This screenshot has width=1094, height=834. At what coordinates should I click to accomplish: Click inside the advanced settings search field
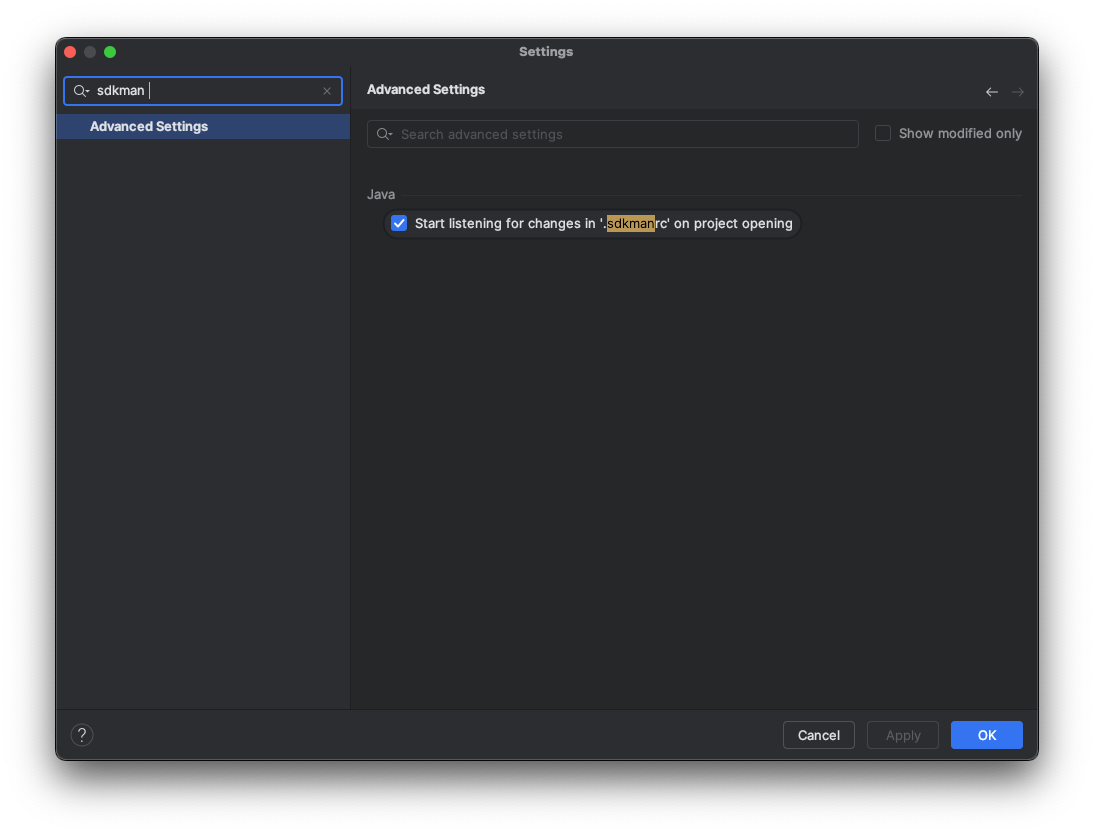click(612, 133)
